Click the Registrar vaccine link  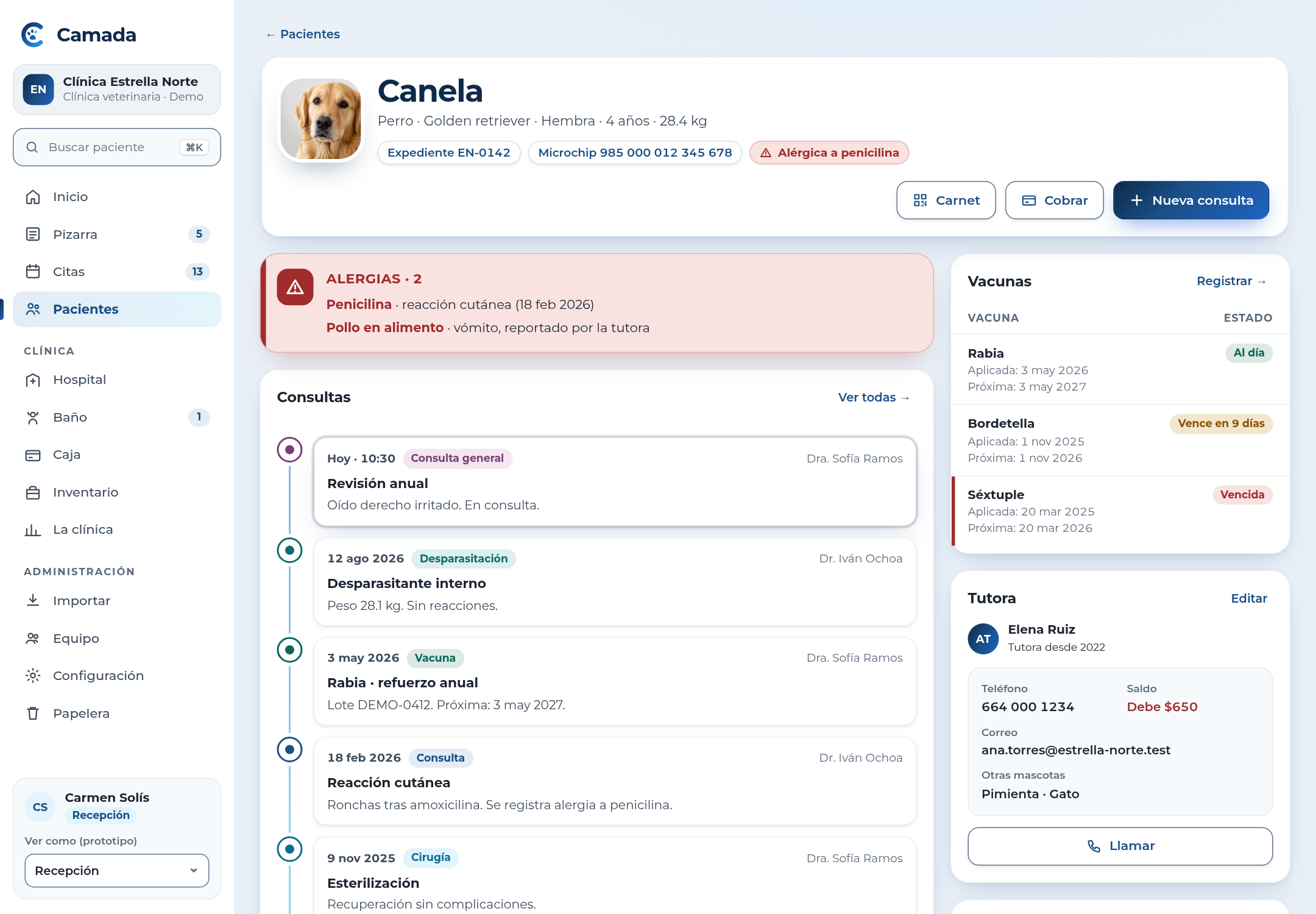[1232, 281]
